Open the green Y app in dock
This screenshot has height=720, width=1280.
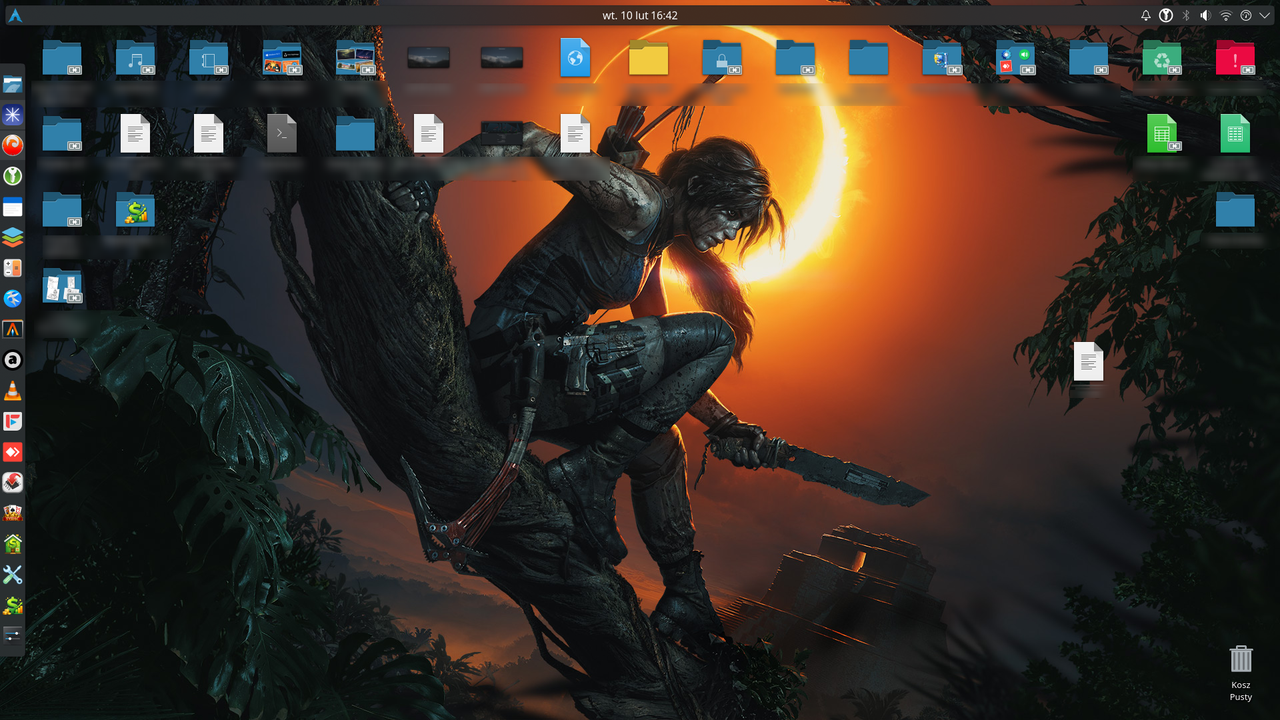coord(13,177)
